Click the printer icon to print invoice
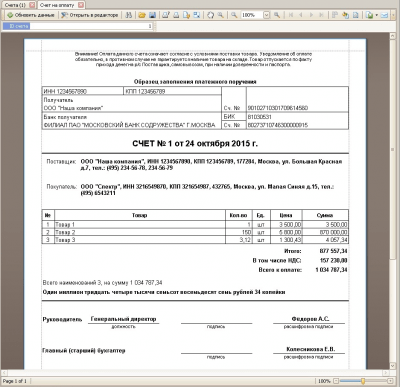400x387 pixels. click(176, 15)
